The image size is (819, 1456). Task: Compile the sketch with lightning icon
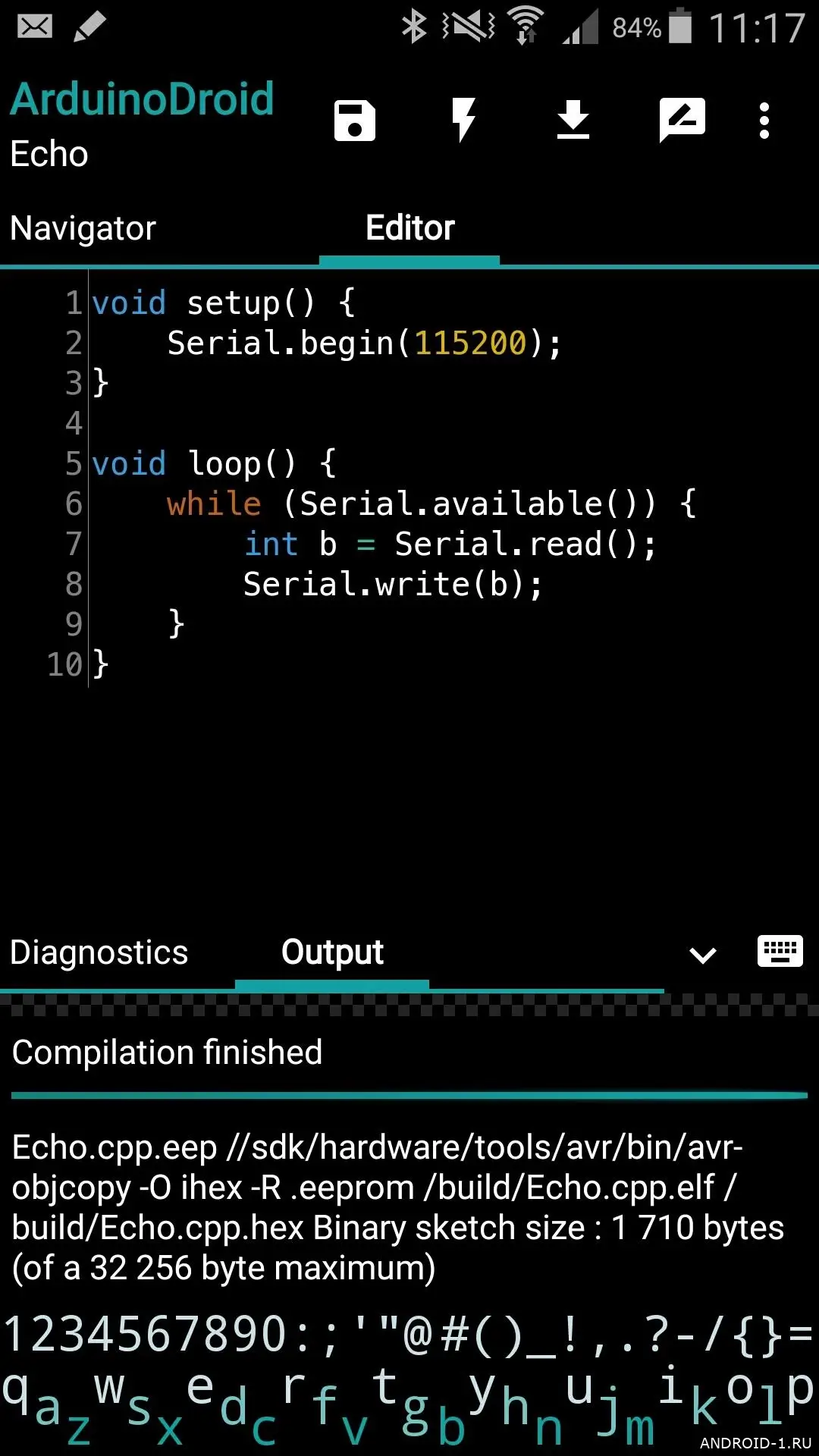(x=463, y=120)
